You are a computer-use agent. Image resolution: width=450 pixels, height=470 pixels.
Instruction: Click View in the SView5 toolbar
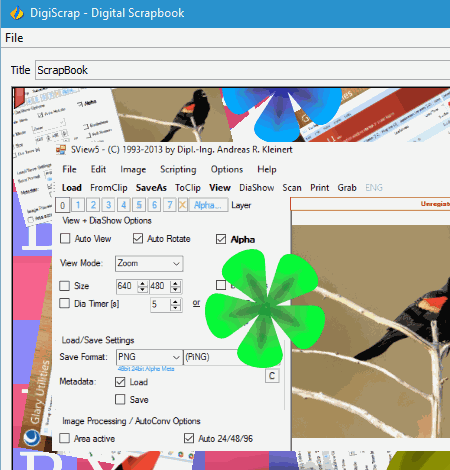220,188
